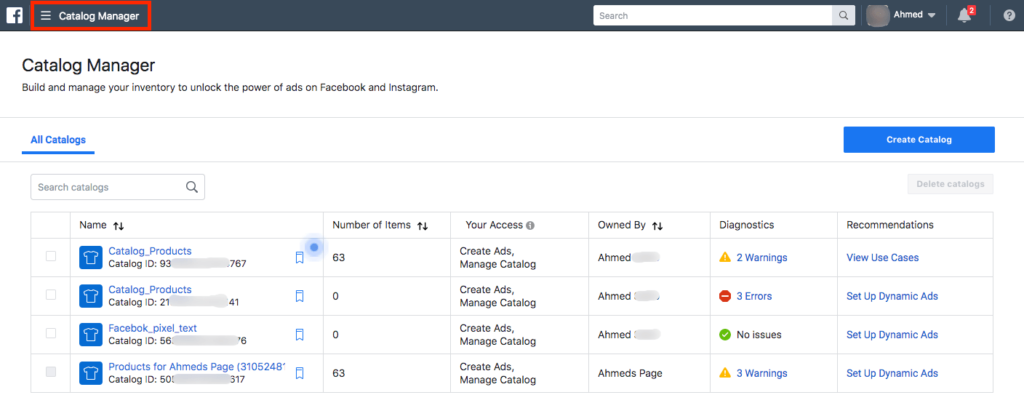1024x411 pixels.
Task: Click the Recommendations column header
Action: [x=890, y=225]
